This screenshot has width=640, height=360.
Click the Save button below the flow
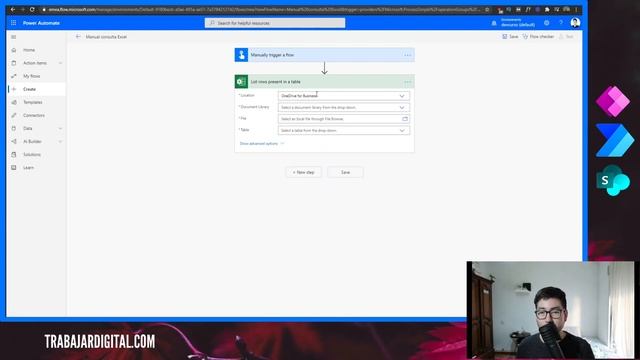tap(345, 172)
